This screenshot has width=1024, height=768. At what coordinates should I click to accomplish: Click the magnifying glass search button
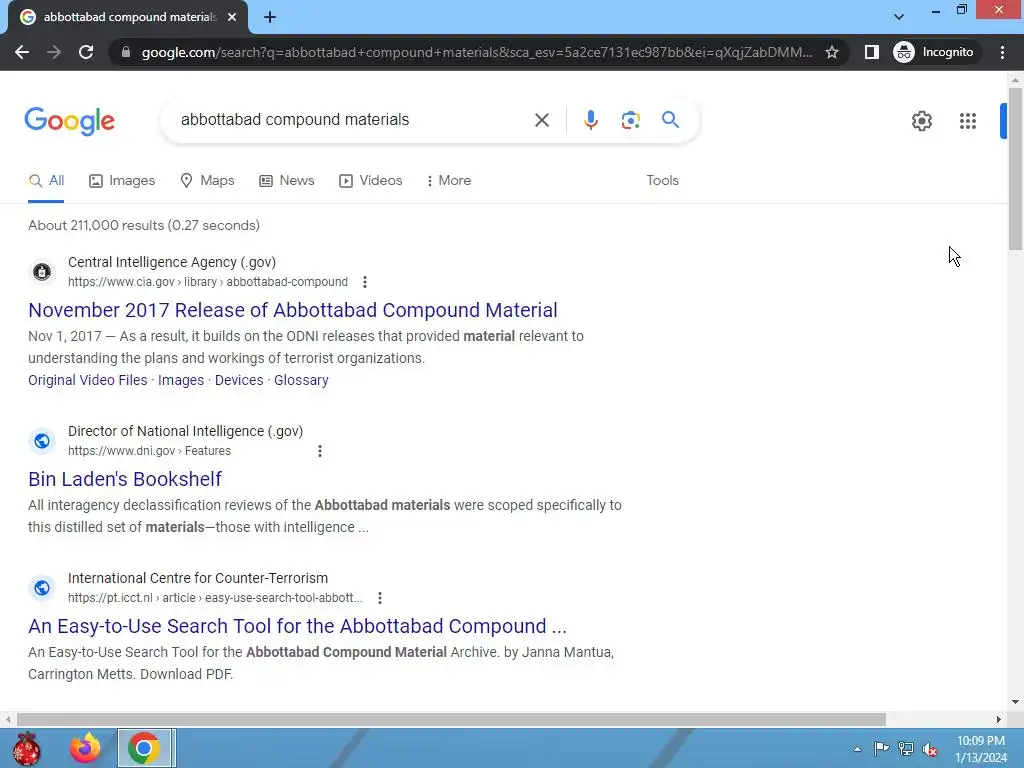670,120
